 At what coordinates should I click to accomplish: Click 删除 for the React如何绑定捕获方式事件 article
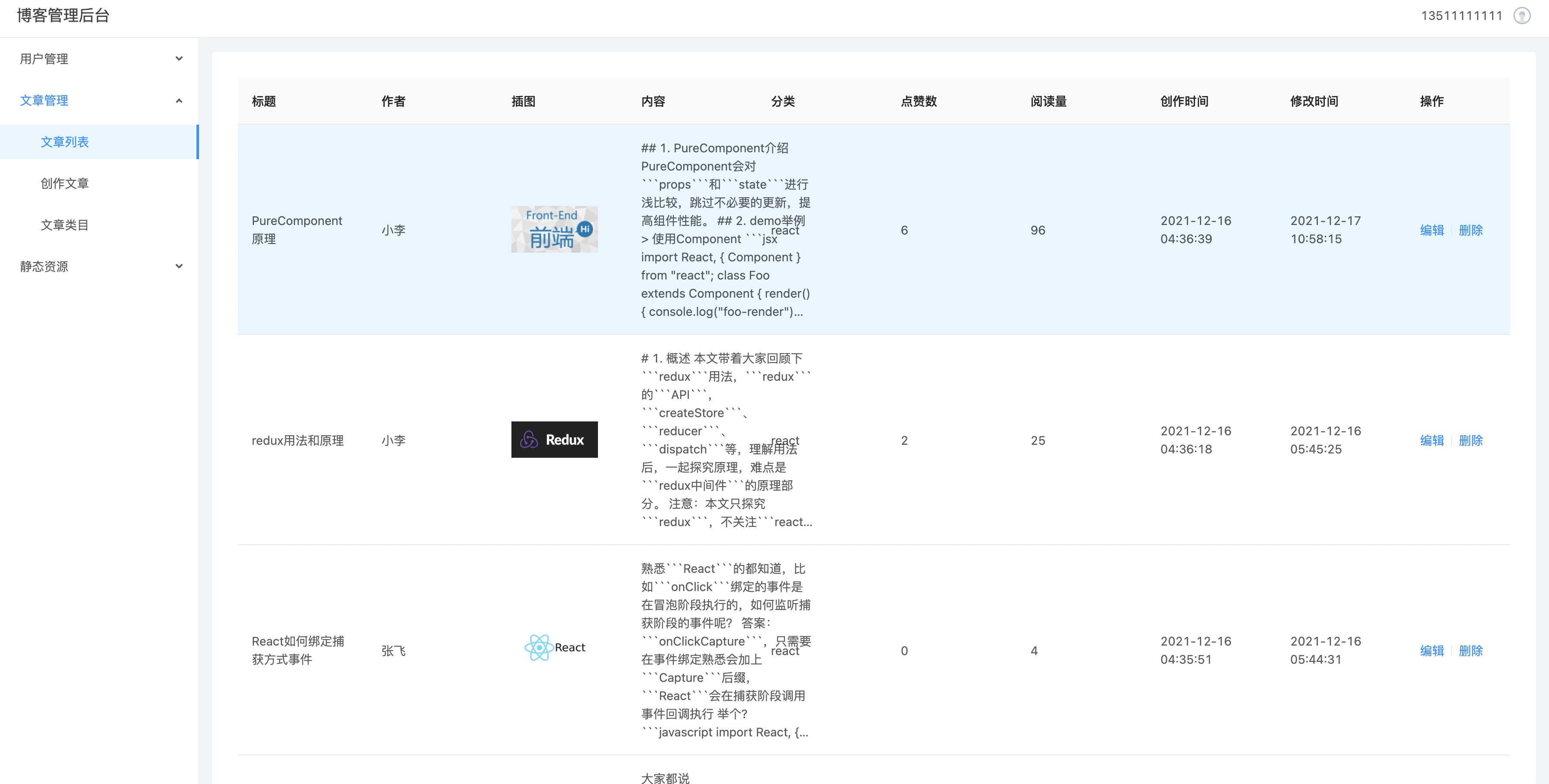1471,651
